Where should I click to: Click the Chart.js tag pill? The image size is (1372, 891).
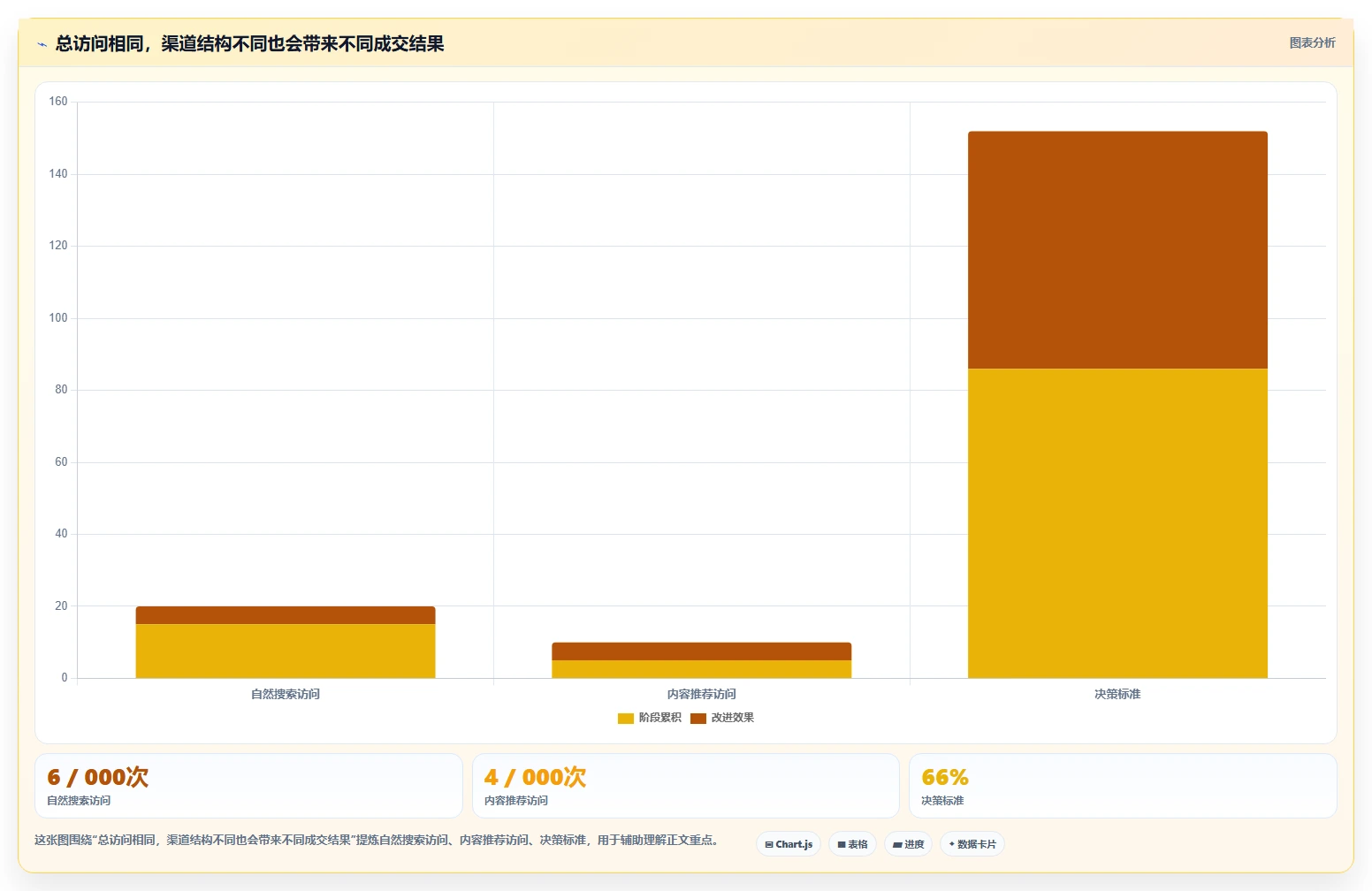click(789, 844)
